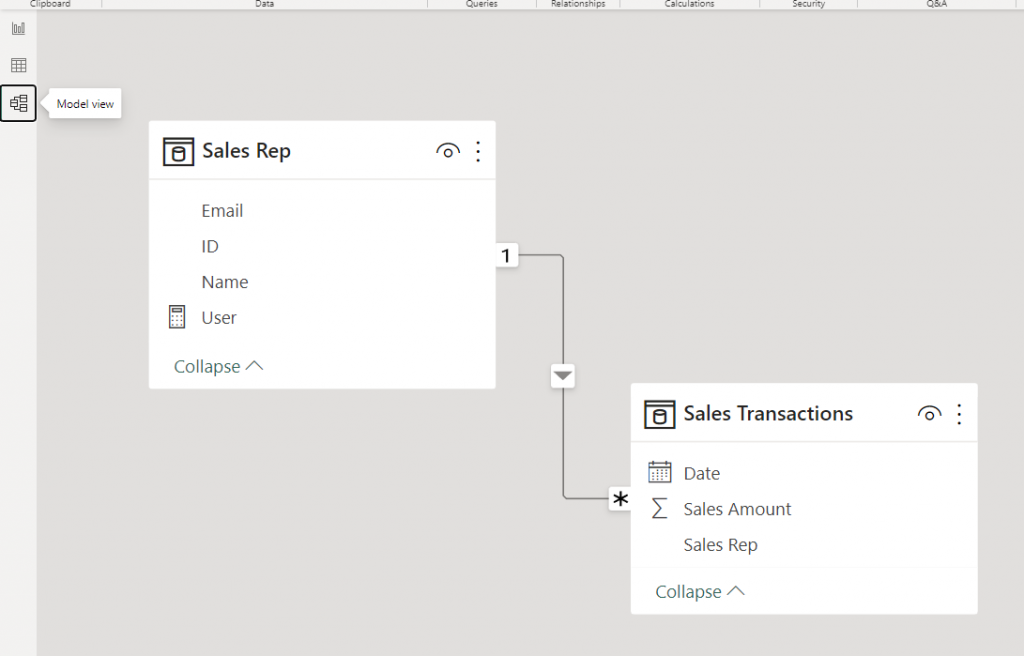This screenshot has width=1024, height=656.
Task: Select the Model view icon
Action: (x=18, y=103)
